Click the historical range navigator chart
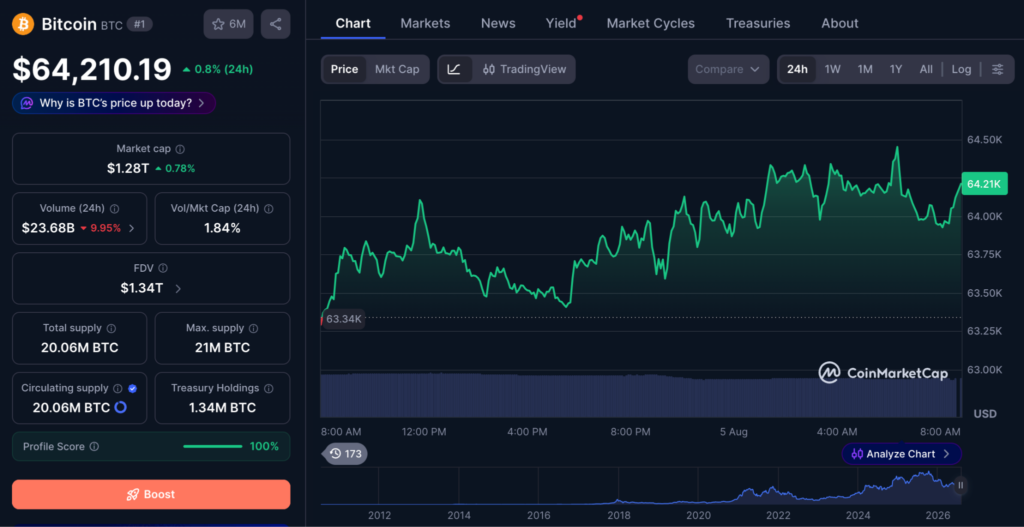 641,486
